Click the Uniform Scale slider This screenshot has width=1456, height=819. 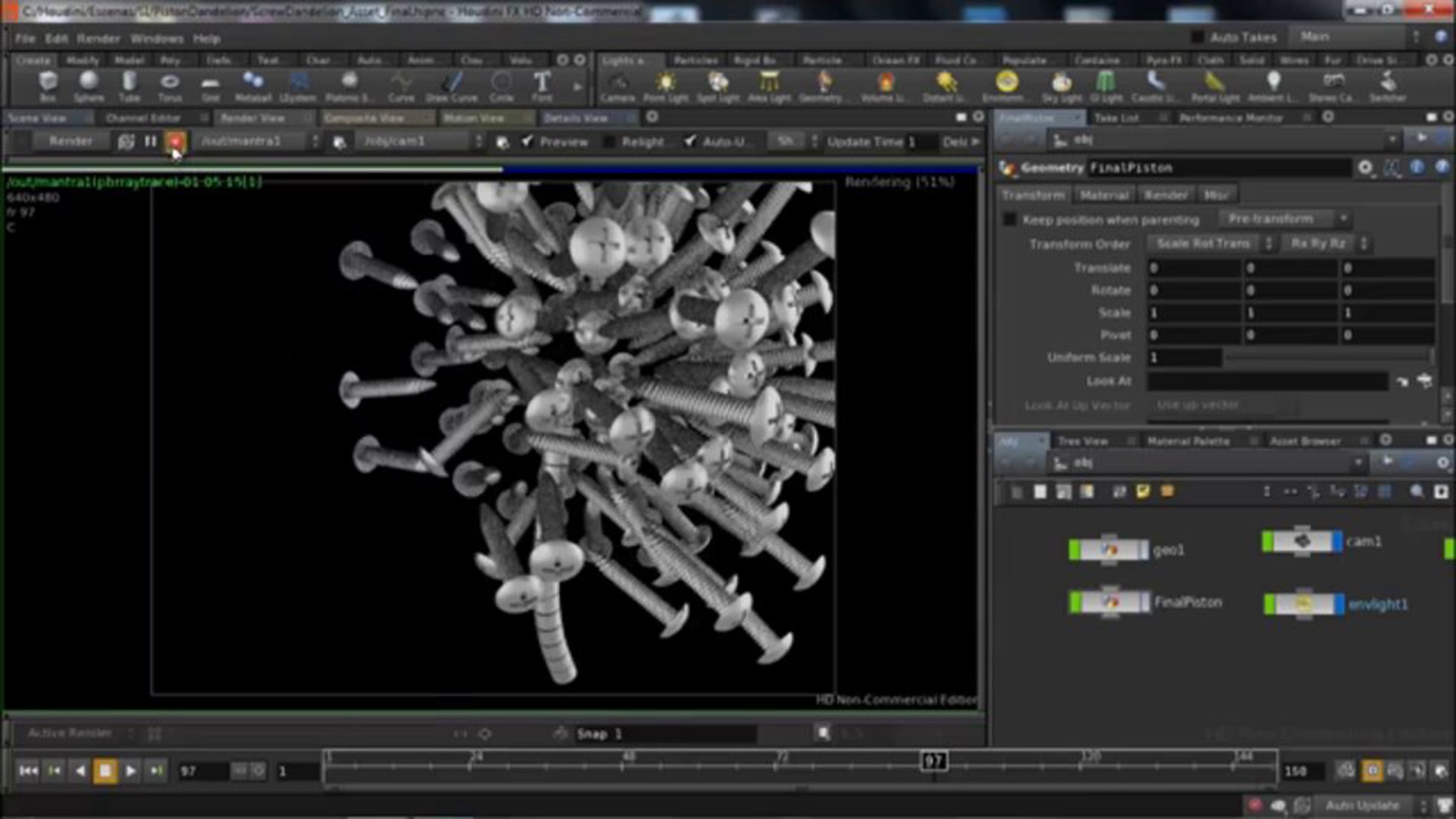(1327, 358)
